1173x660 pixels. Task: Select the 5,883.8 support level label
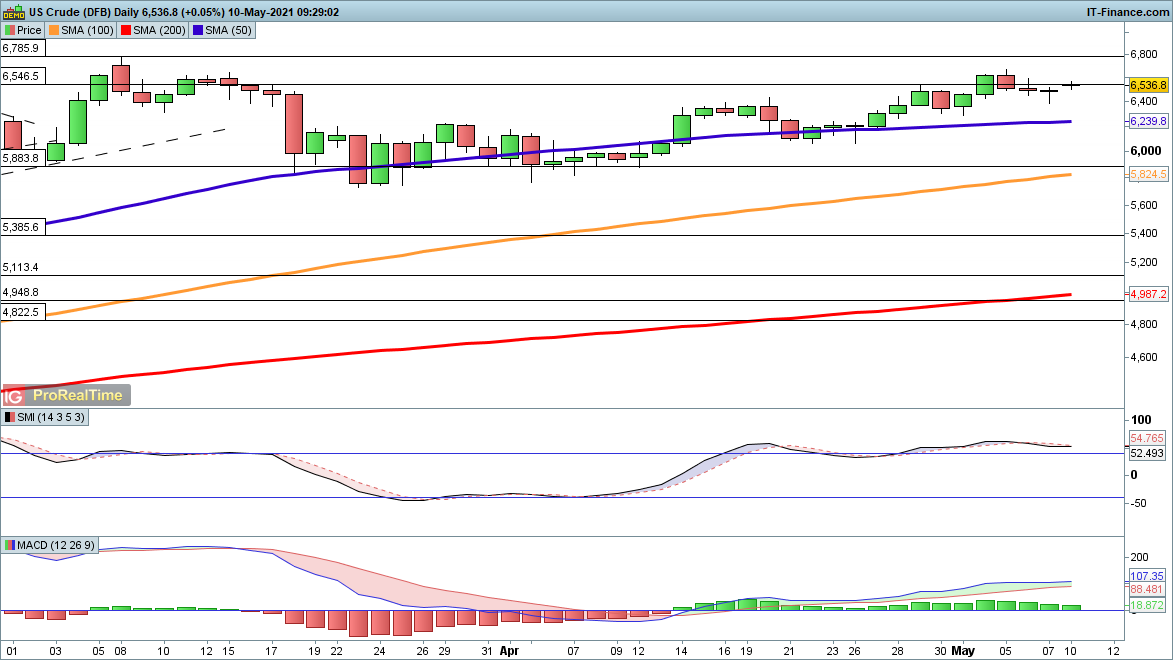(21, 158)
